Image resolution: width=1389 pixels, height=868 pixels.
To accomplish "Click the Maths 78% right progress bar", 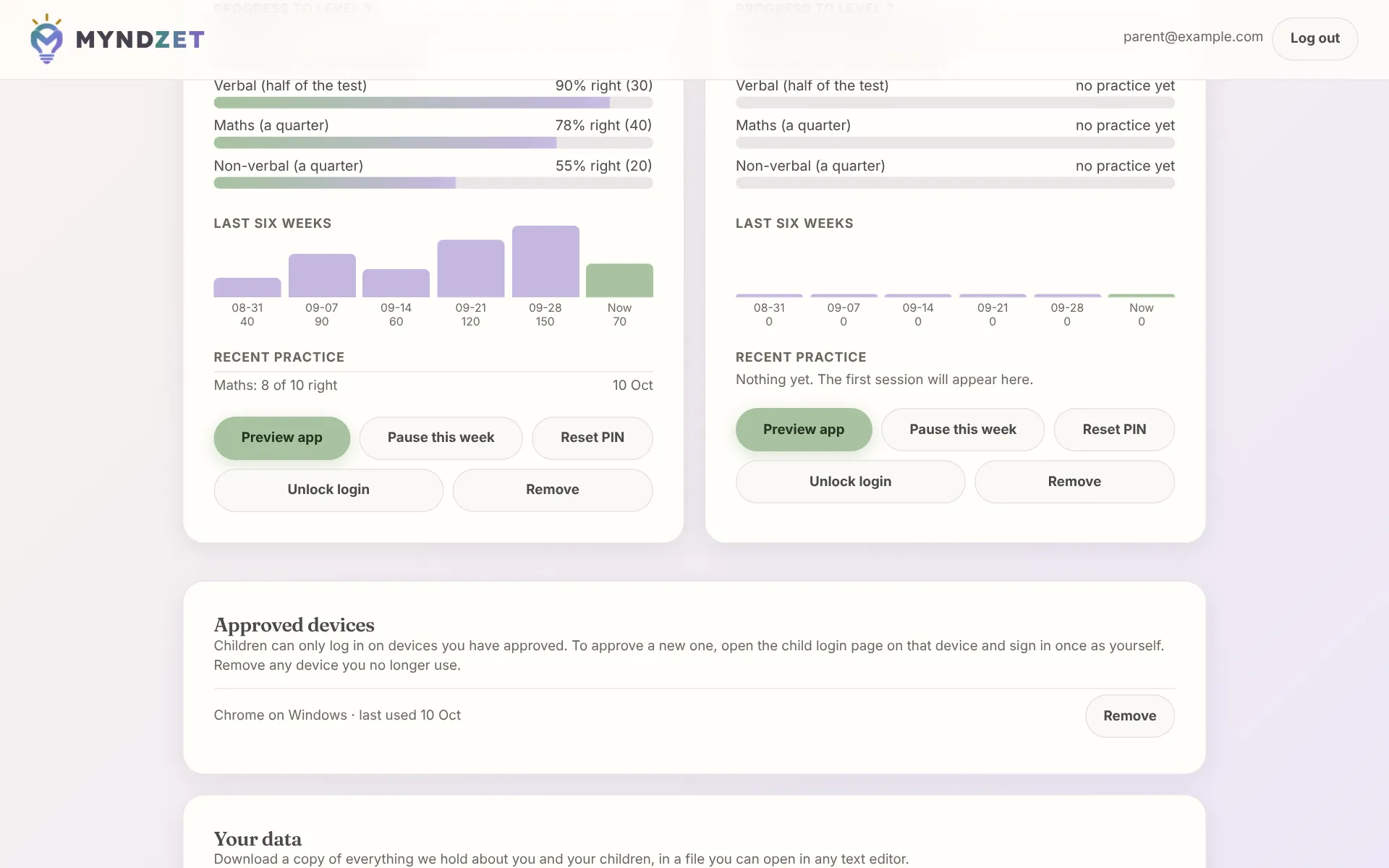I will 433,143.
